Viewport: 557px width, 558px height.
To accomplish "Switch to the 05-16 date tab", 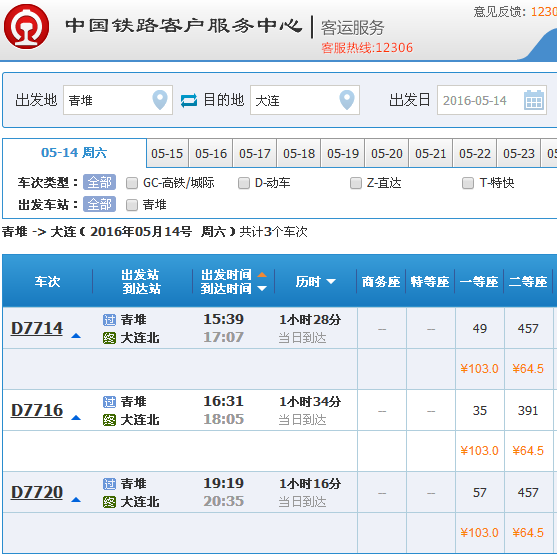I will tap(211, 154).
